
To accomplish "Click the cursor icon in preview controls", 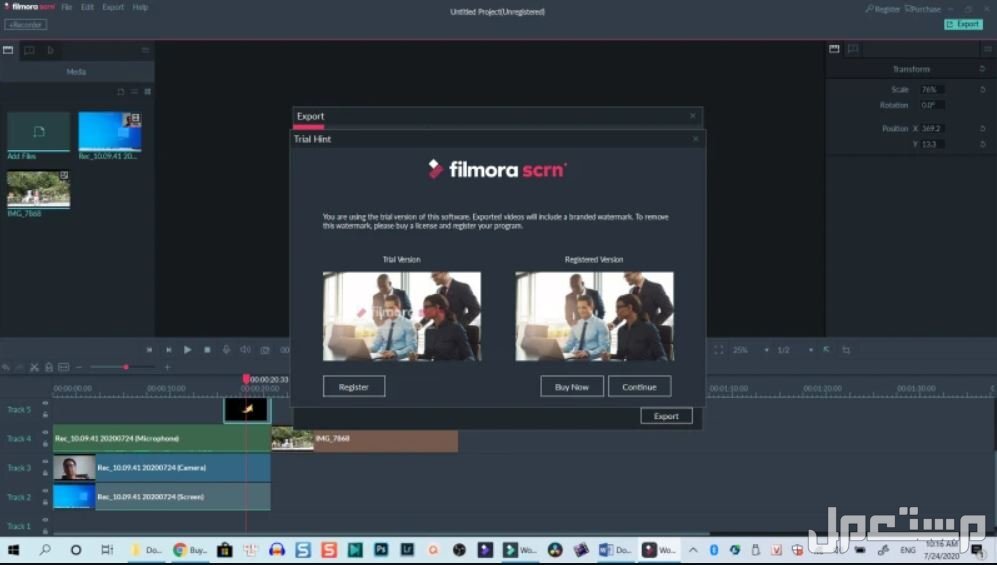I will click(x=826, y=350).
